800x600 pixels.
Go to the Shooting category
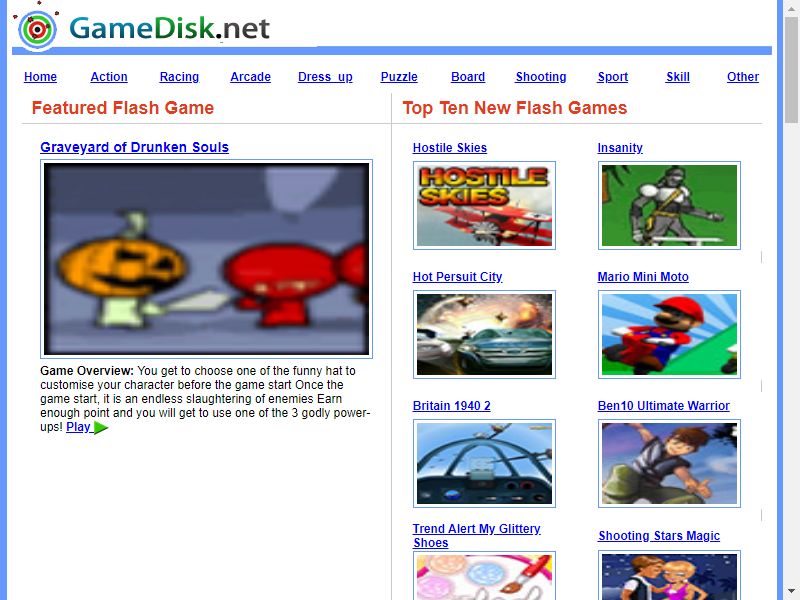tap(541, 77)
